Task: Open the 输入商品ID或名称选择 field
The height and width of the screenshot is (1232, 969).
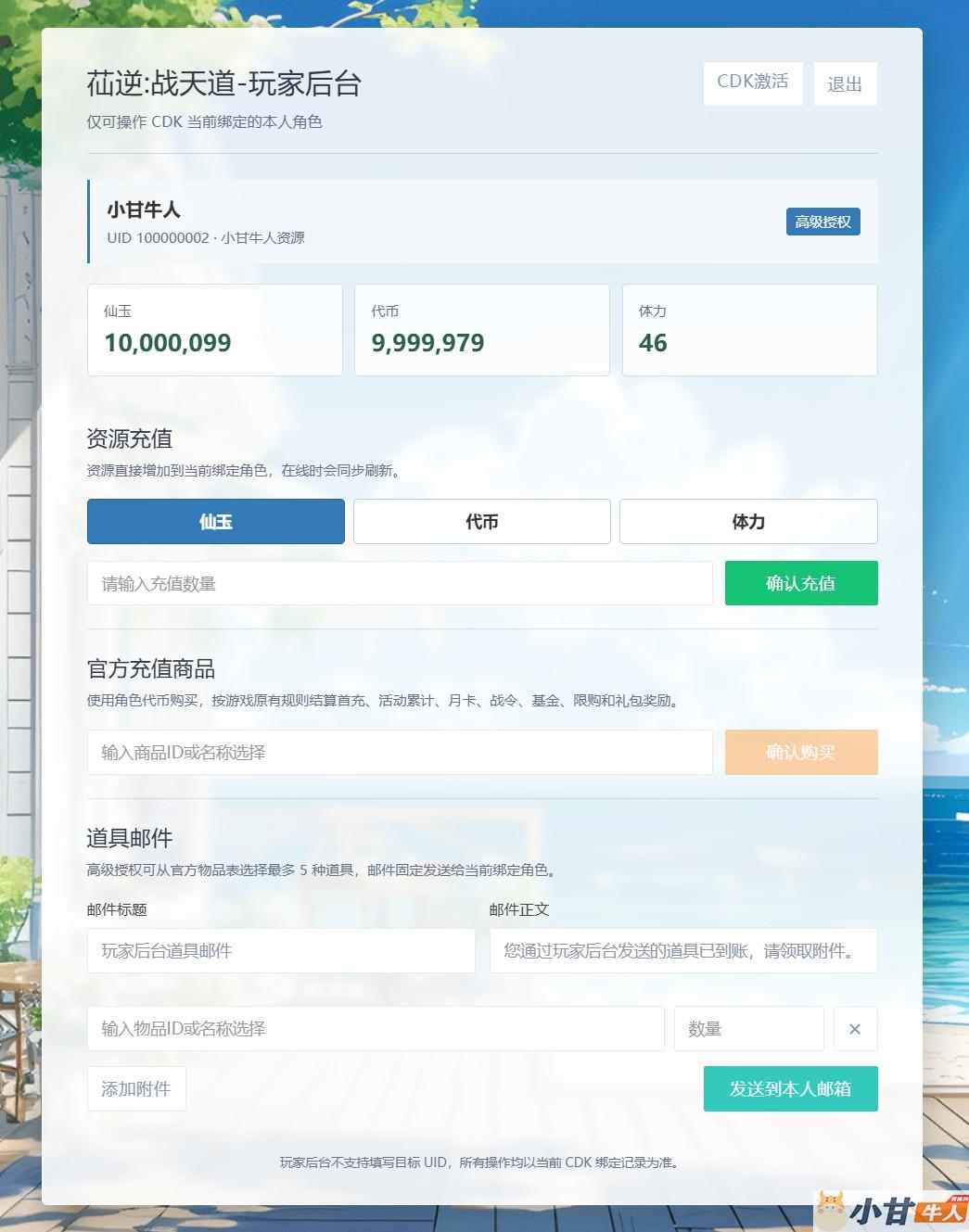Action: (x=400, y=752)
